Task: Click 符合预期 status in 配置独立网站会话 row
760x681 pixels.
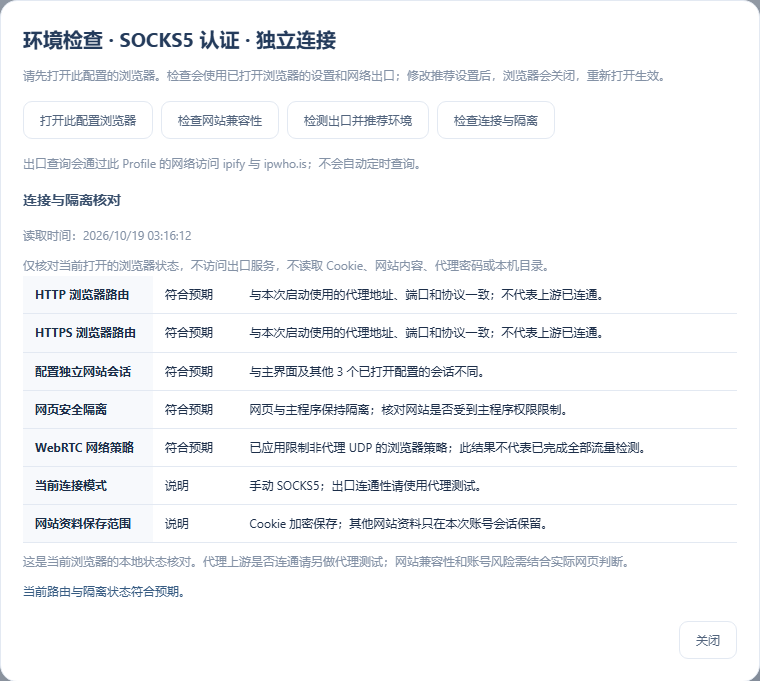Action: pyautogui.click(x=189, y=372)
